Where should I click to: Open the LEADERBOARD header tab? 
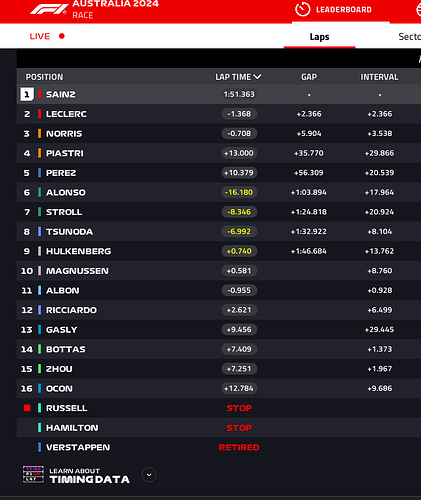point(341,10)
